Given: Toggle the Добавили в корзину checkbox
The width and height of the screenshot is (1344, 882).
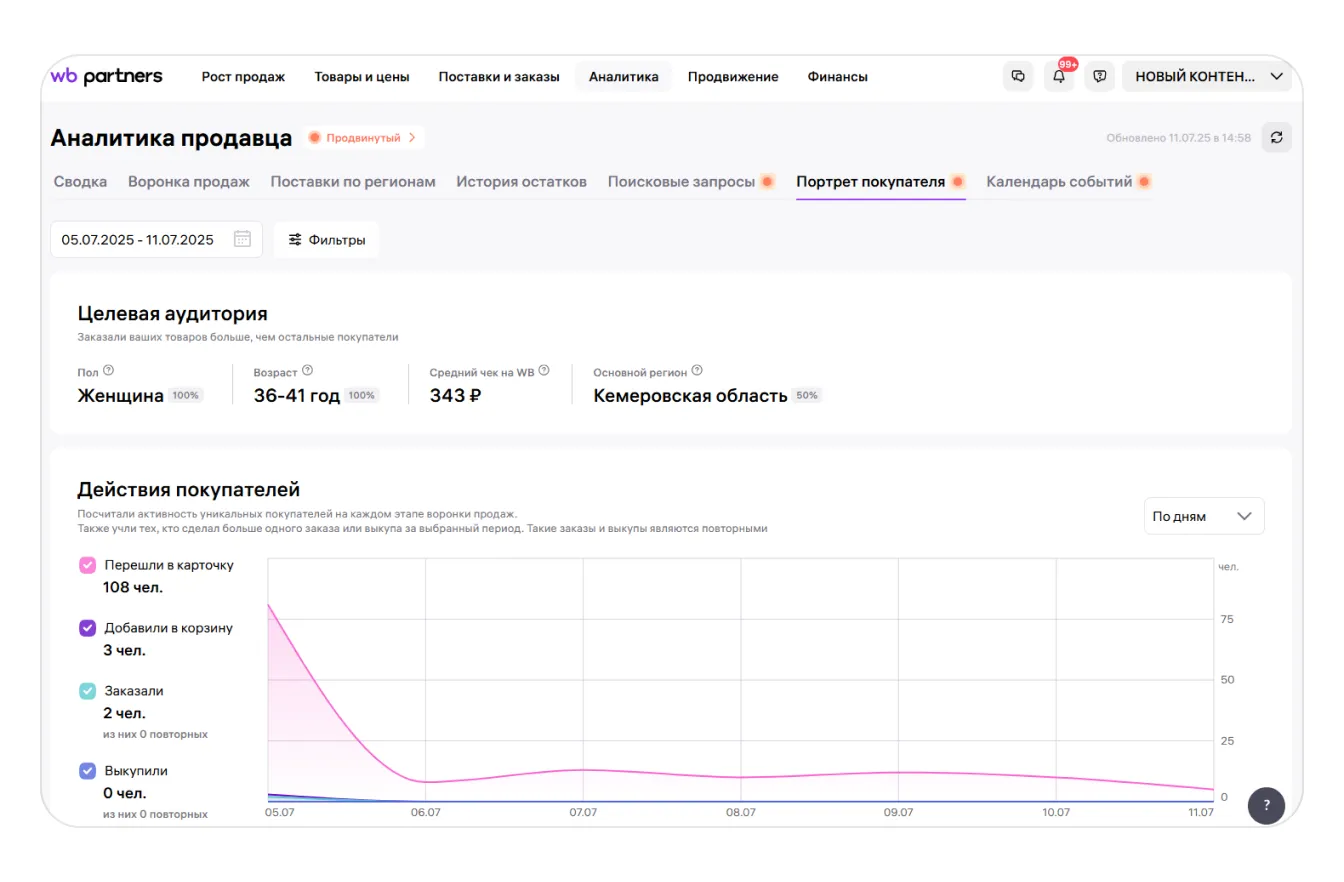Looking at the screenshot, I should point(88,629).
